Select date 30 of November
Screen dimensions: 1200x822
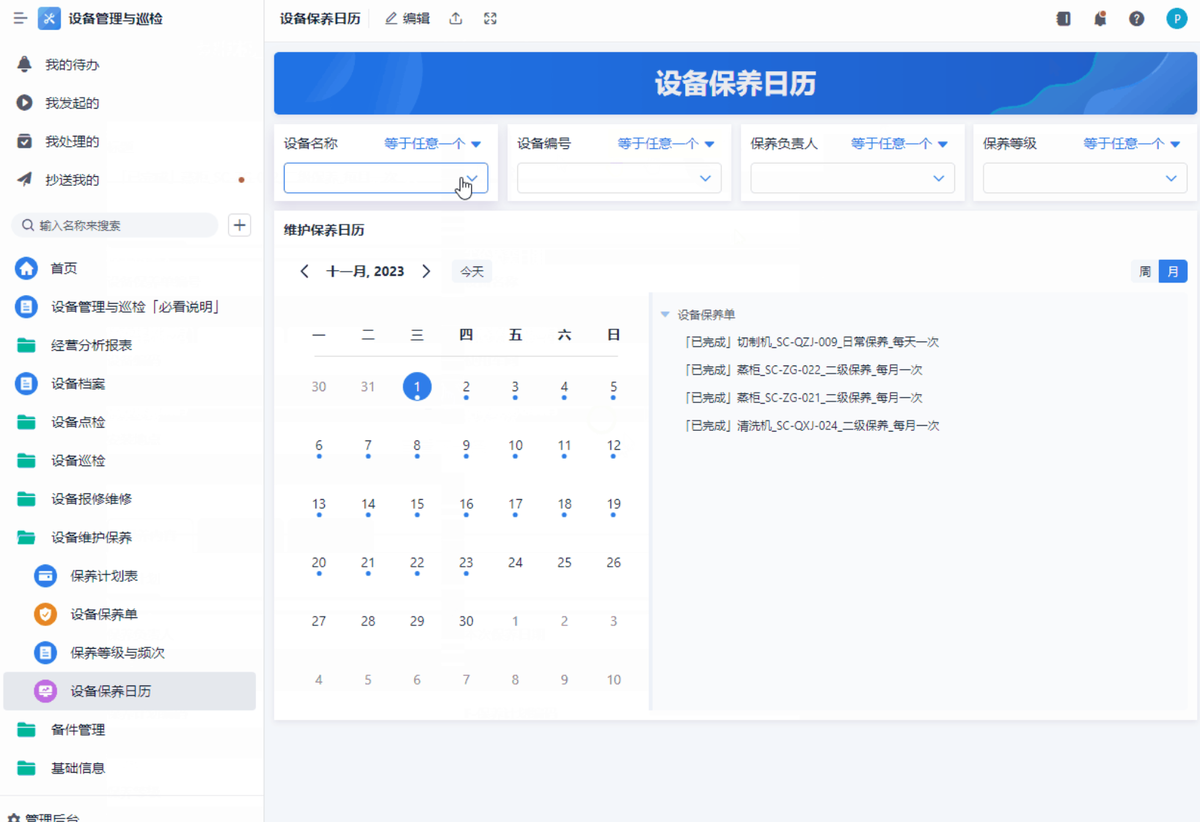click(466, 621)
